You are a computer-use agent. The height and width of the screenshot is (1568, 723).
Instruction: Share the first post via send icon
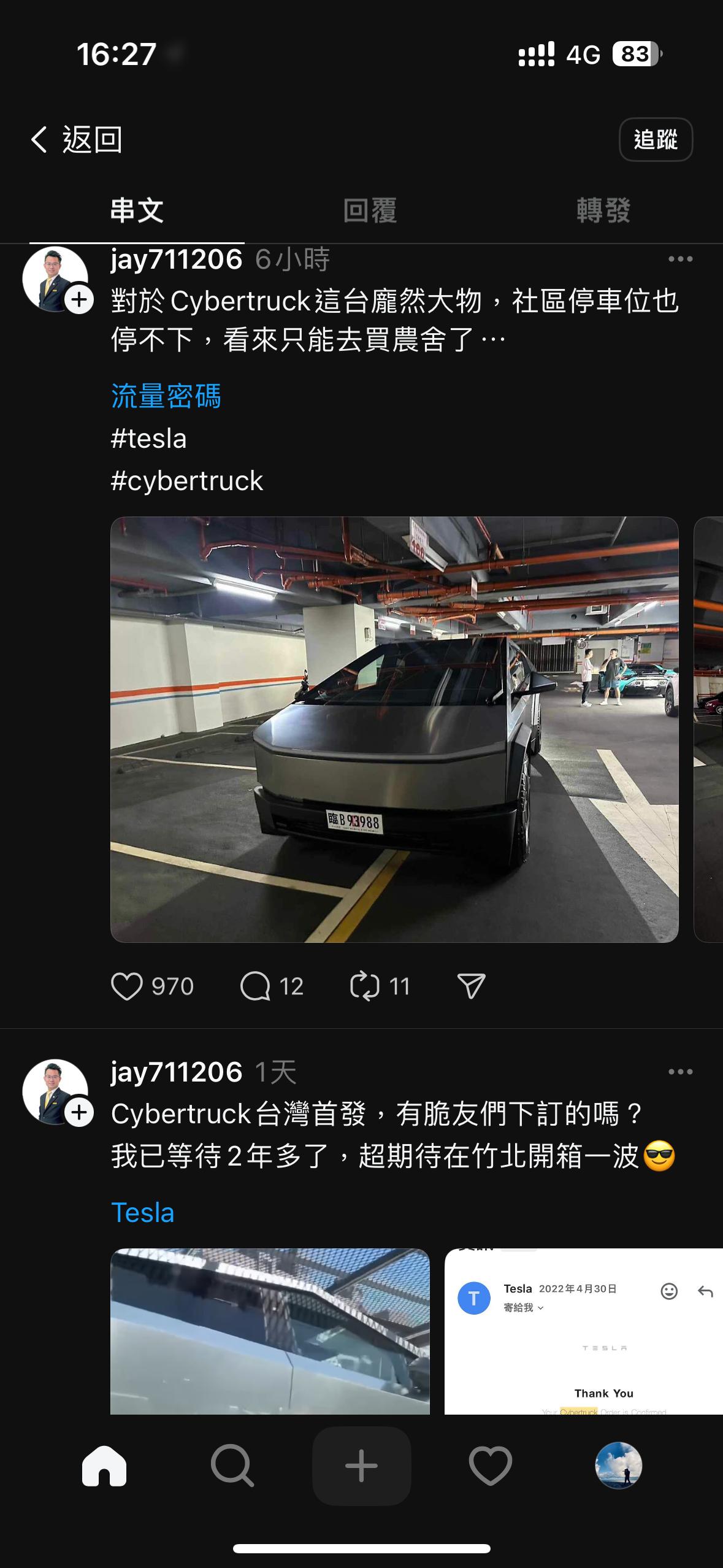472,986
